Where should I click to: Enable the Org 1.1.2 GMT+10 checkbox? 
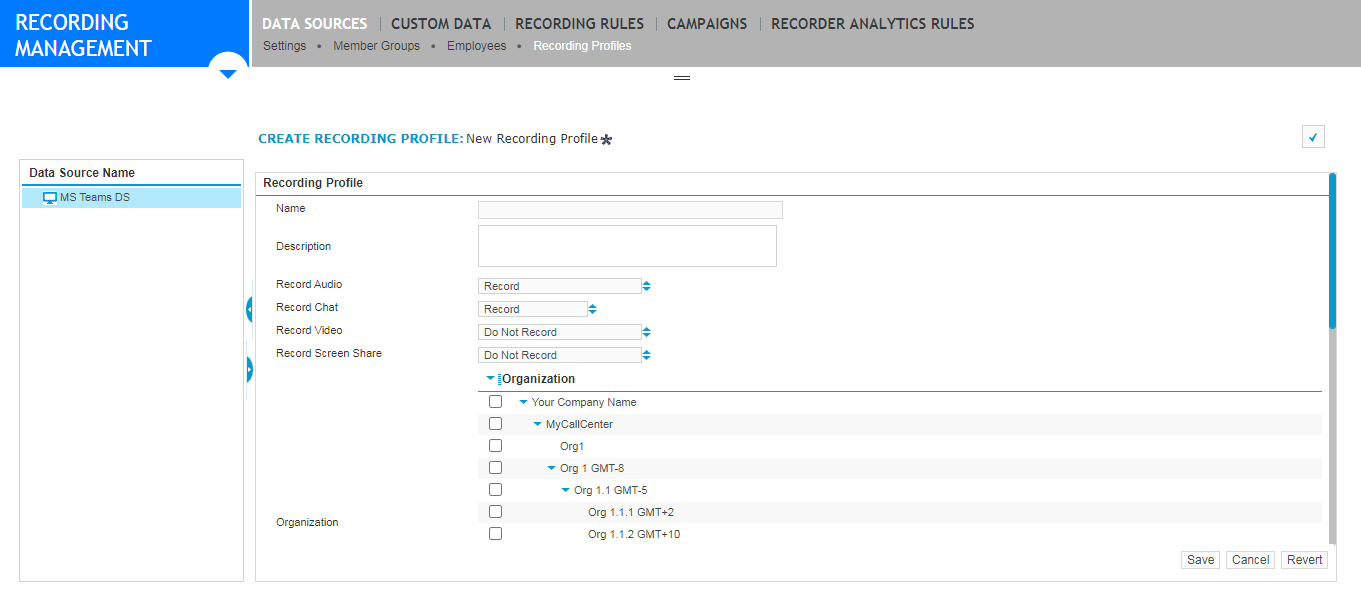(495, 534)
